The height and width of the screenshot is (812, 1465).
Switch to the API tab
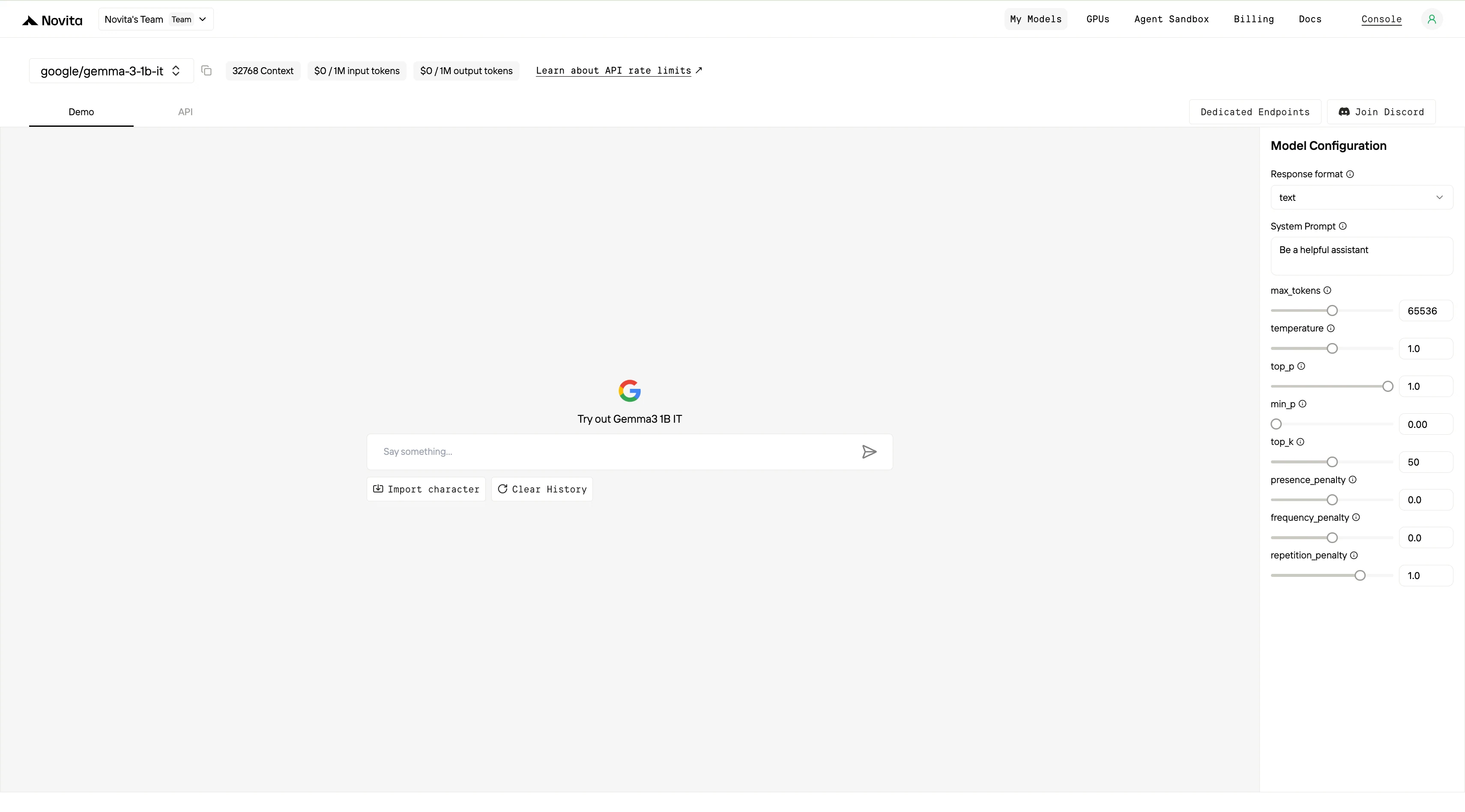(185, 112)
